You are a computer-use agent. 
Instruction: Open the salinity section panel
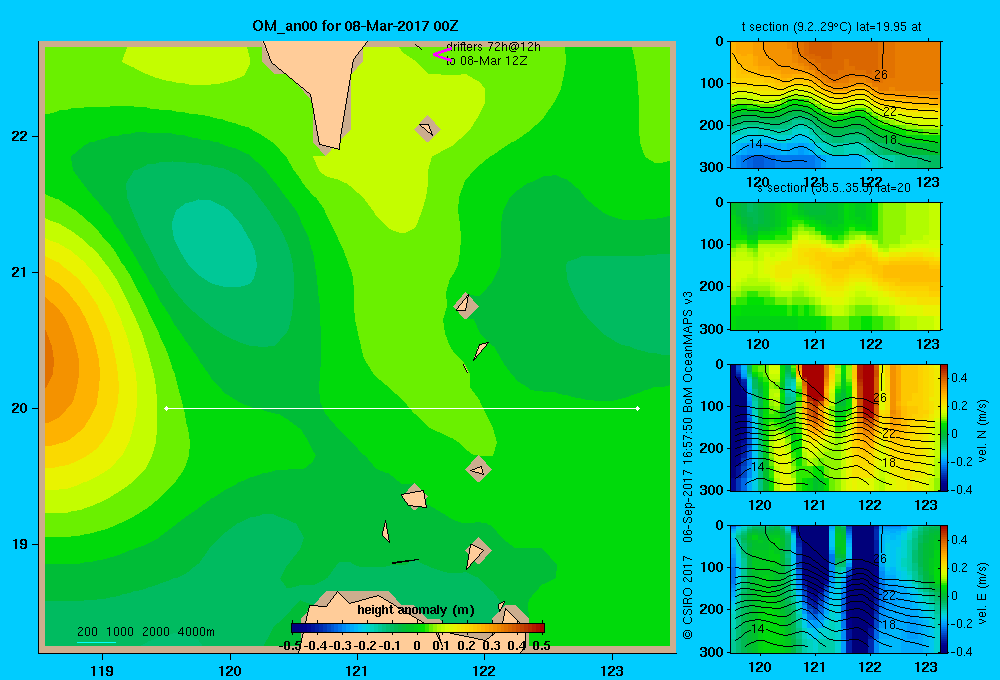pos(835,265)
